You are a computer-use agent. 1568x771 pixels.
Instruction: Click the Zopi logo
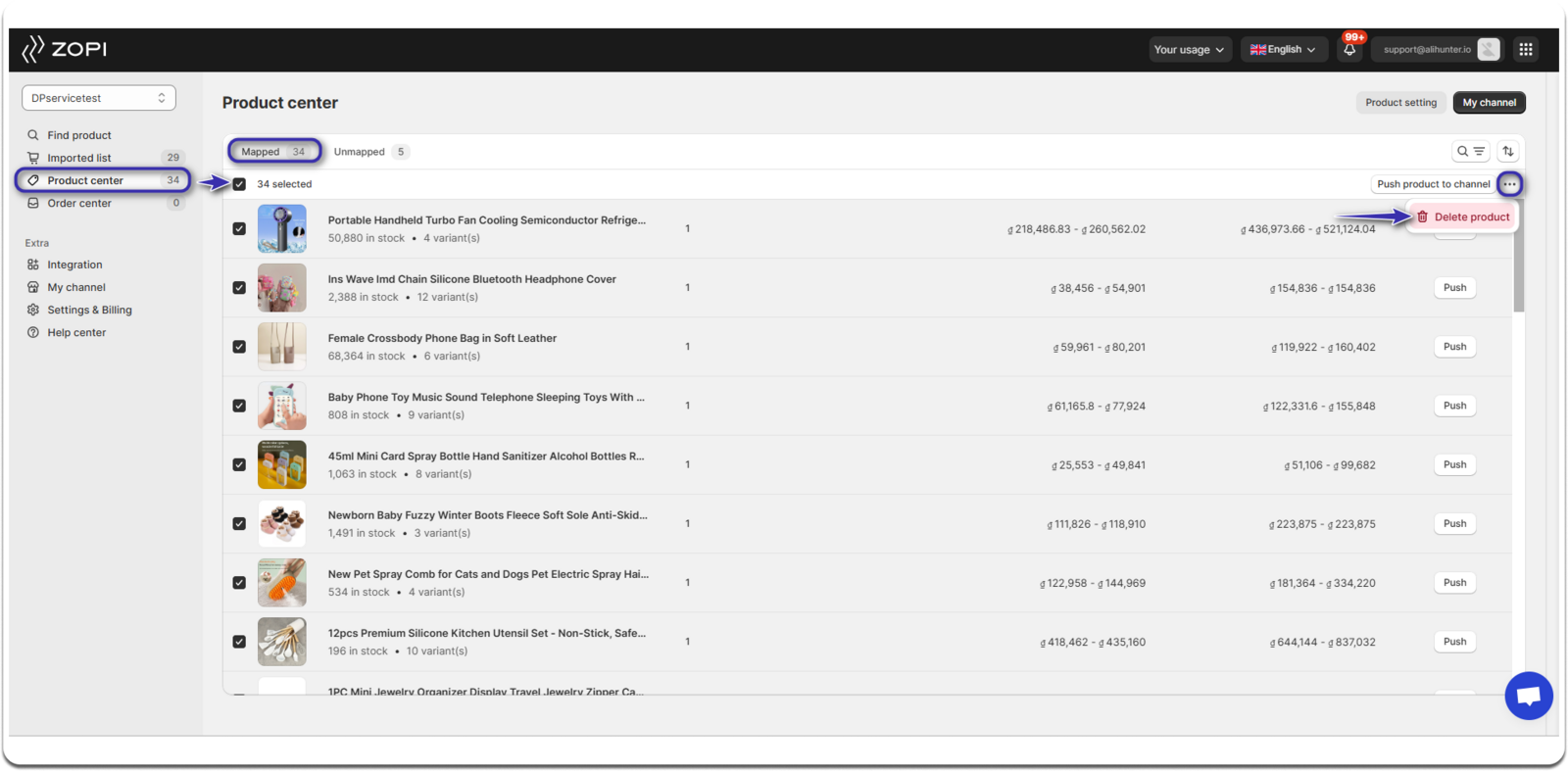point(65,49)
